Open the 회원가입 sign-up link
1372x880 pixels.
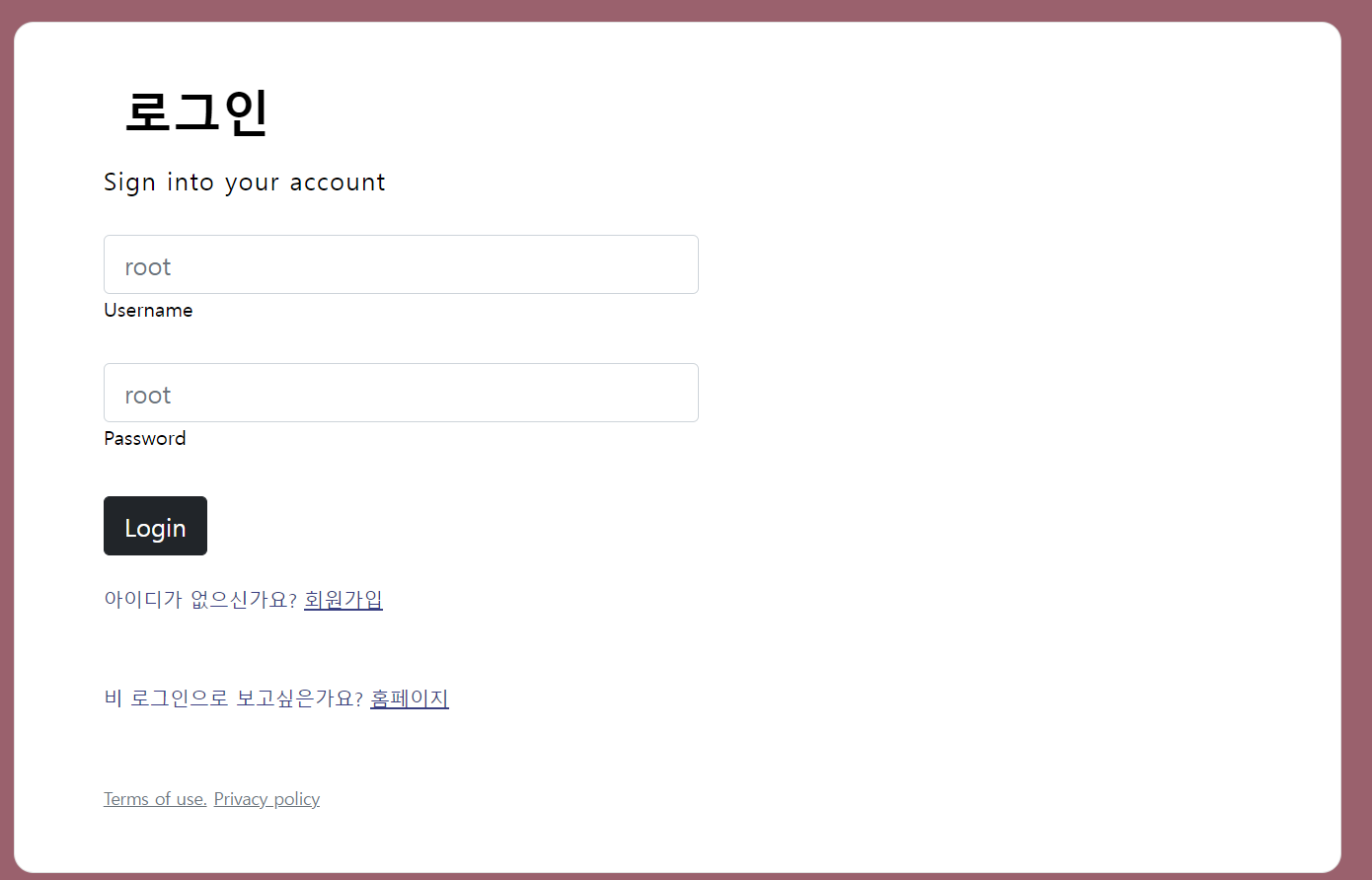343,599
